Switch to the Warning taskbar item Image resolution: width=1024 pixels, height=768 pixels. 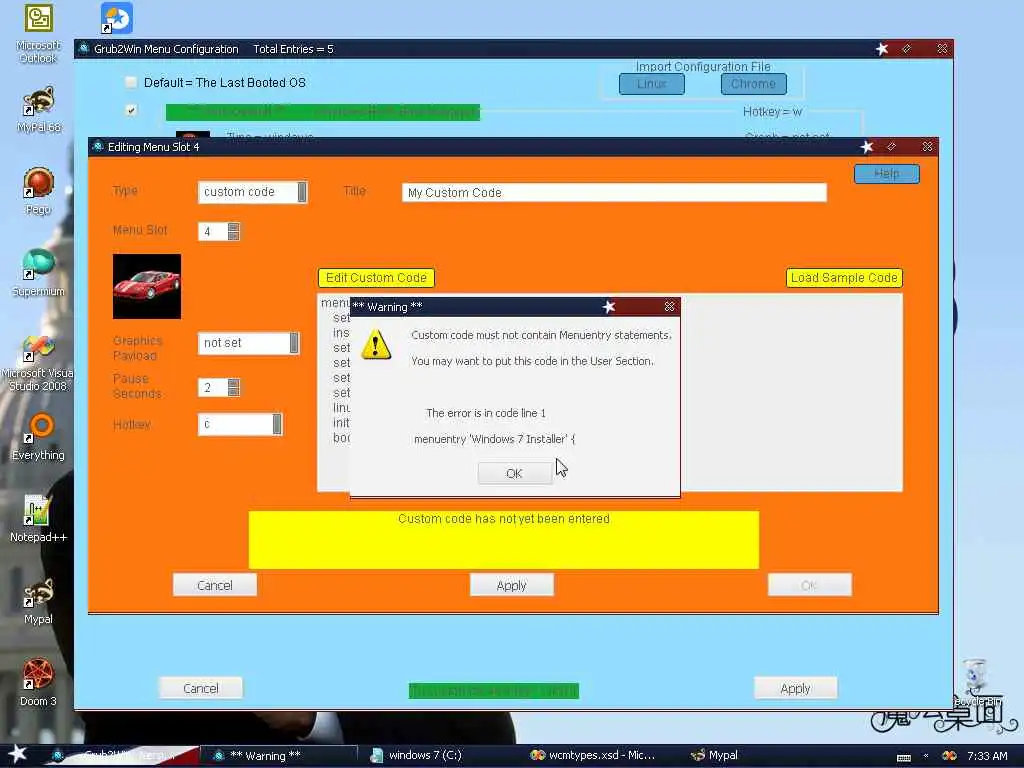pos(278,755)
